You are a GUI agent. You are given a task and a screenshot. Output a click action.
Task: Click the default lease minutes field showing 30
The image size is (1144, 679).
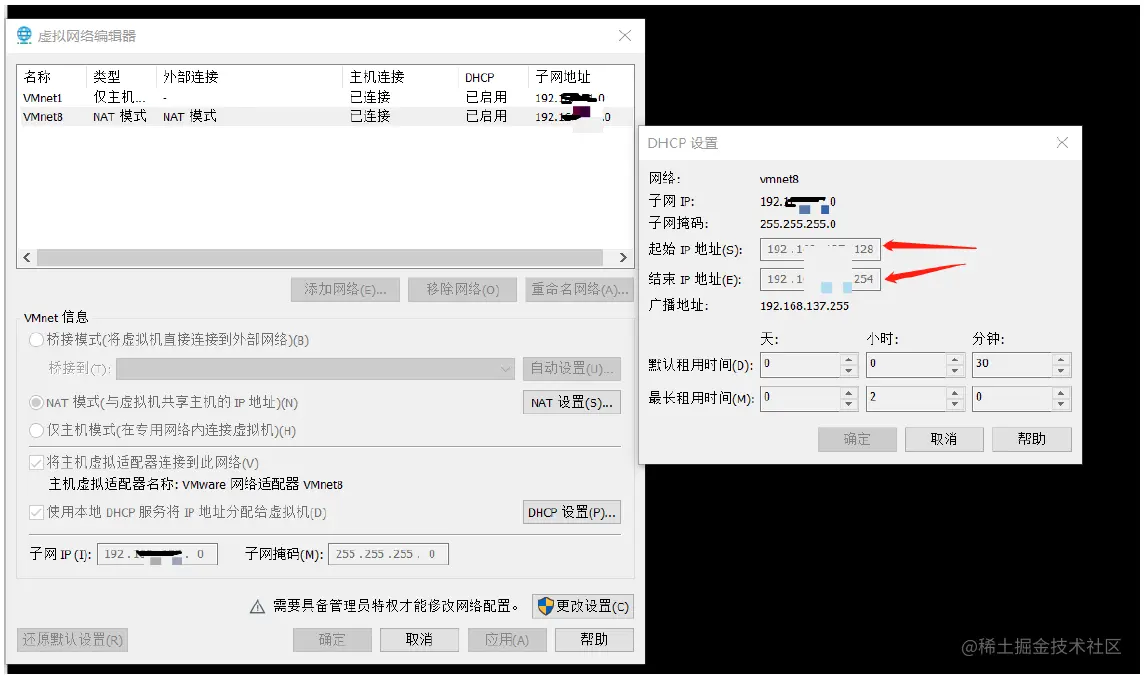pyautogui.click(x=1012, y=365)
